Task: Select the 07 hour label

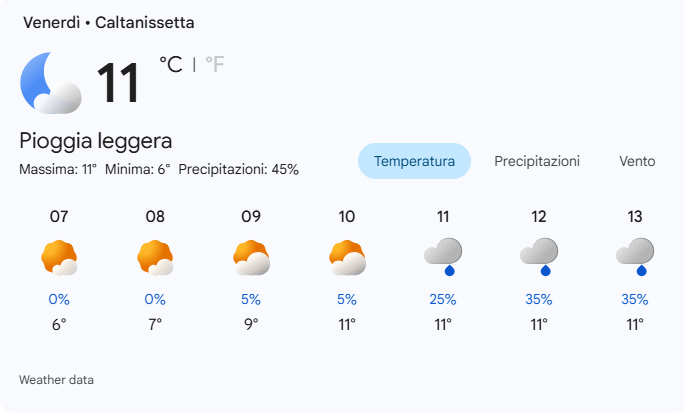Action: [59, 216]
